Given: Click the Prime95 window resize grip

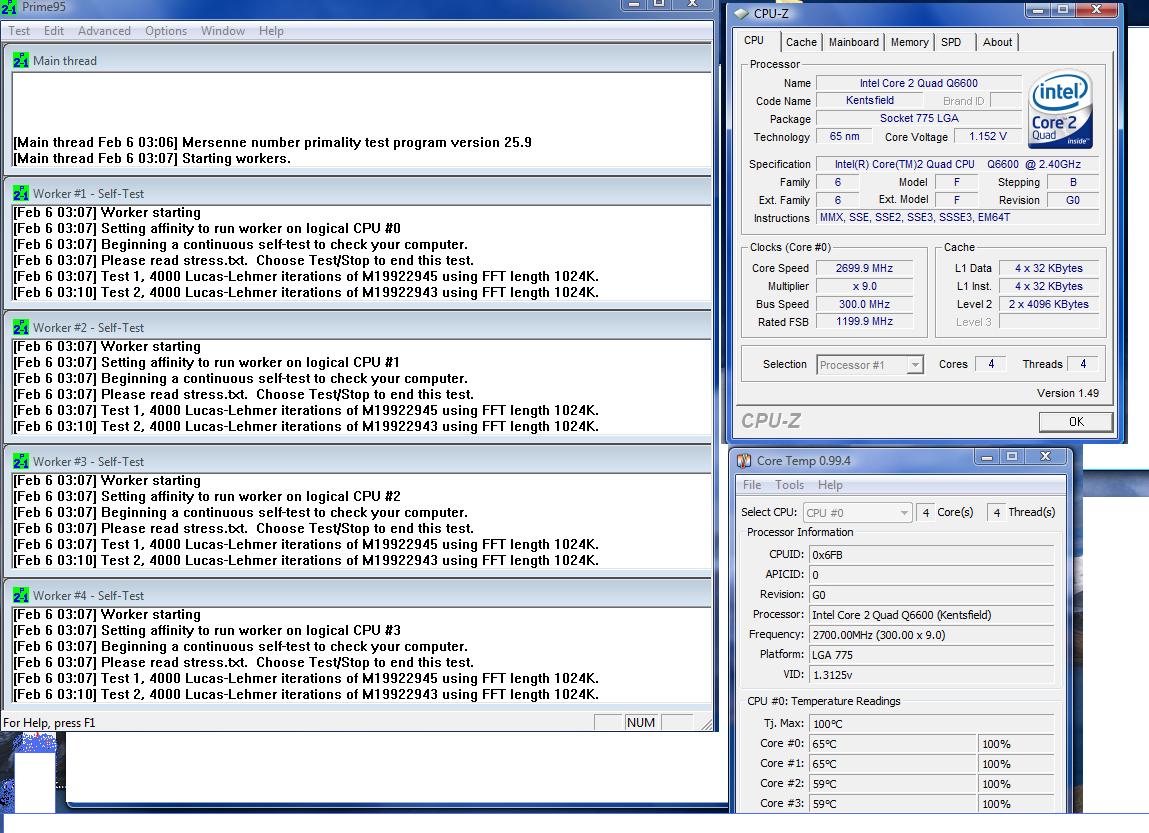Looking at the screenshot, I should tap(706, 724).
